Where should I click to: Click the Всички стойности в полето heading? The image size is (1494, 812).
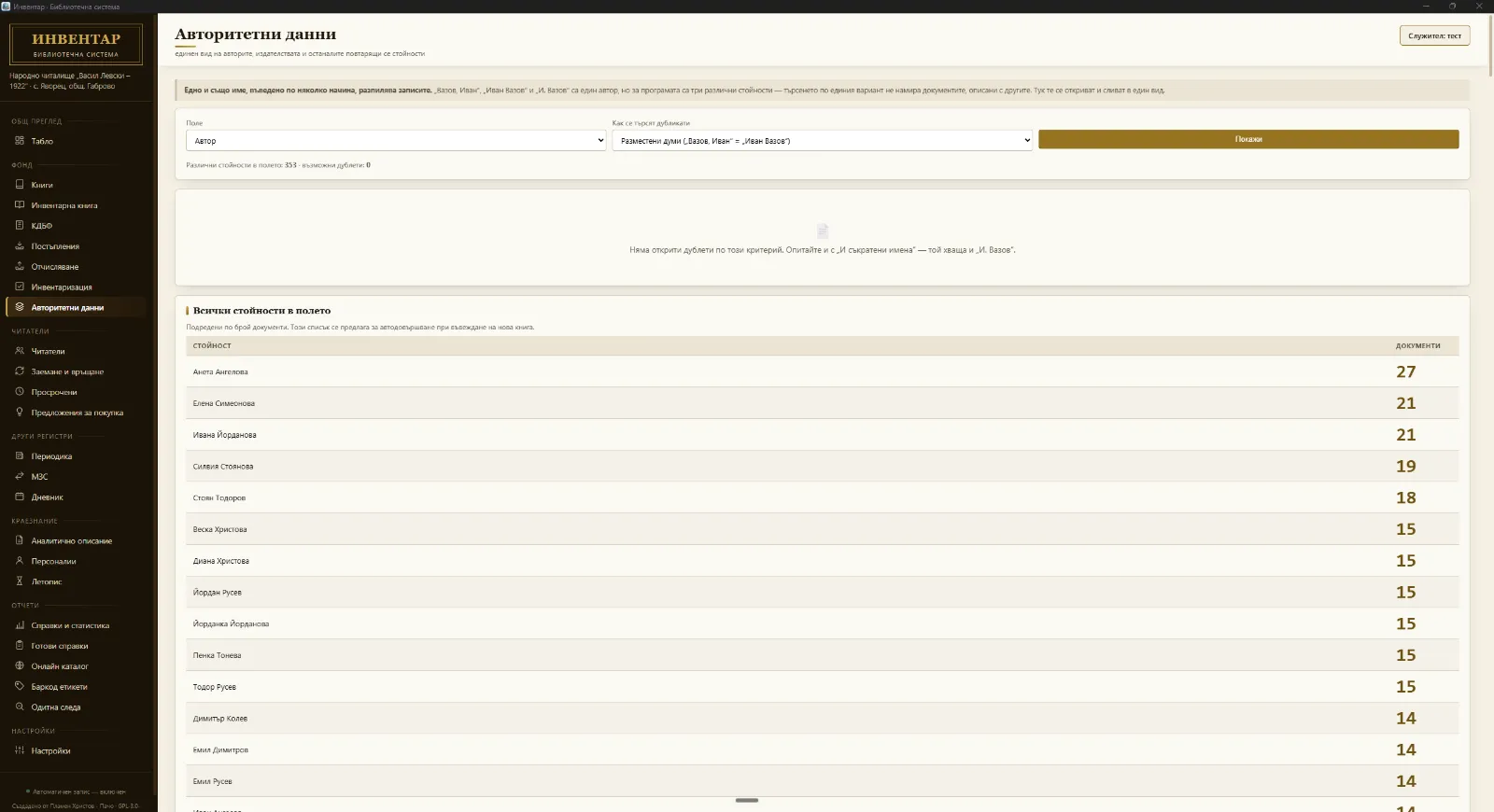coord(261,311)
